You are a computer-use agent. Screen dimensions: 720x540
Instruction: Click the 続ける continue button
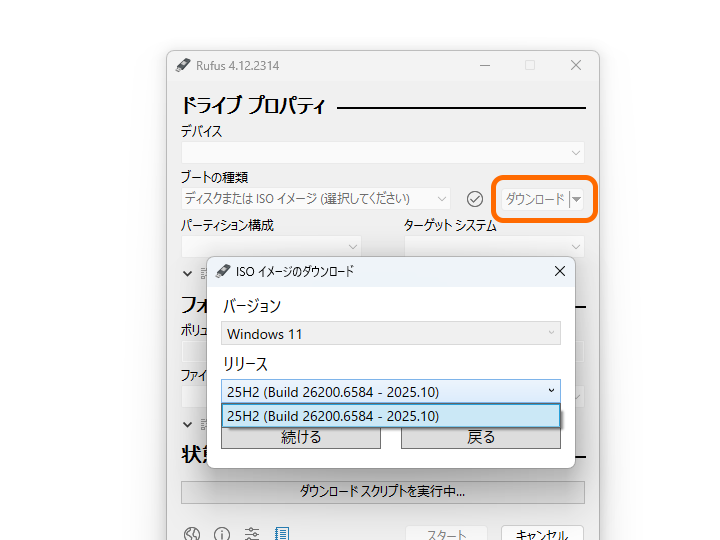click(301, 437)
